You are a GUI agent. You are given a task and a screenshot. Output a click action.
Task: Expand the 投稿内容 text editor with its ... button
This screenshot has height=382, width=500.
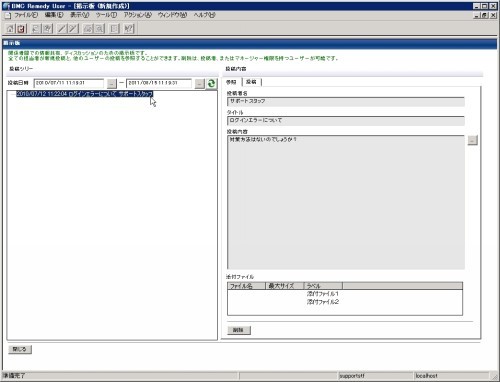[472, 140]
